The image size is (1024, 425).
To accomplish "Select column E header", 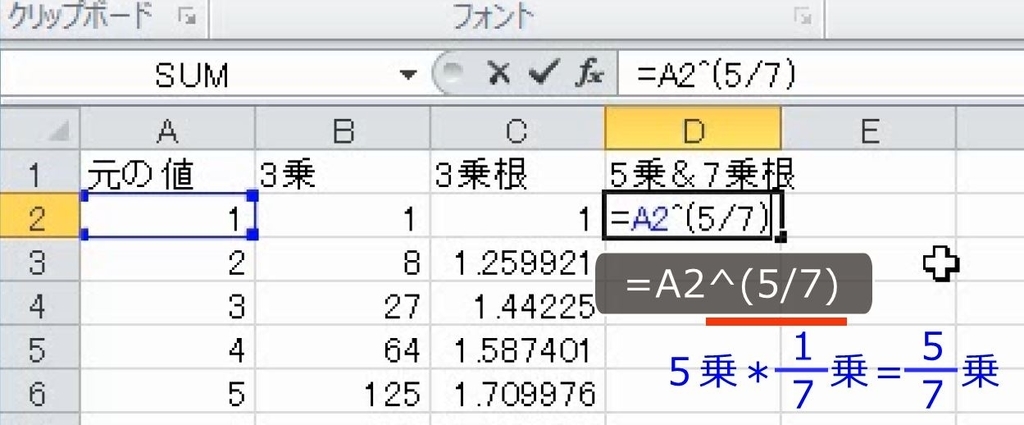I will tap(869, 129).
